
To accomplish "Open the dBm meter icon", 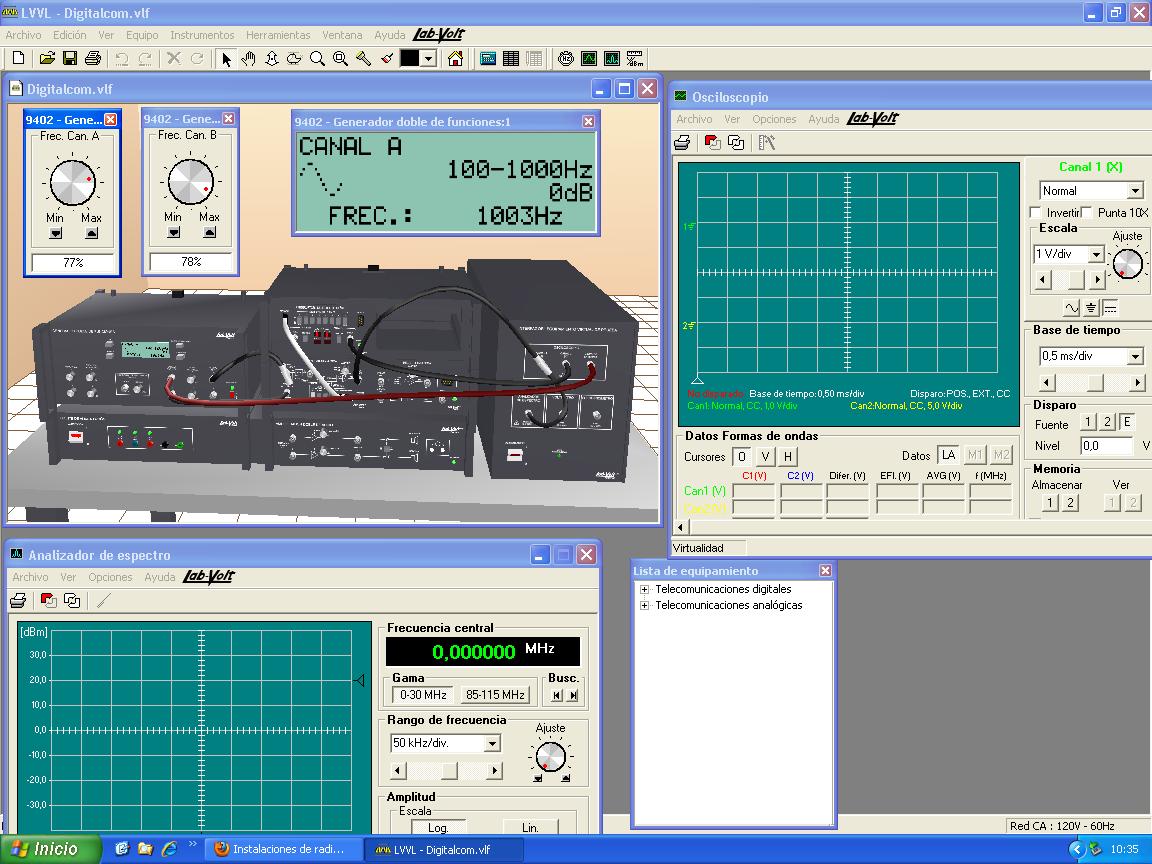I will click(635, 59).
